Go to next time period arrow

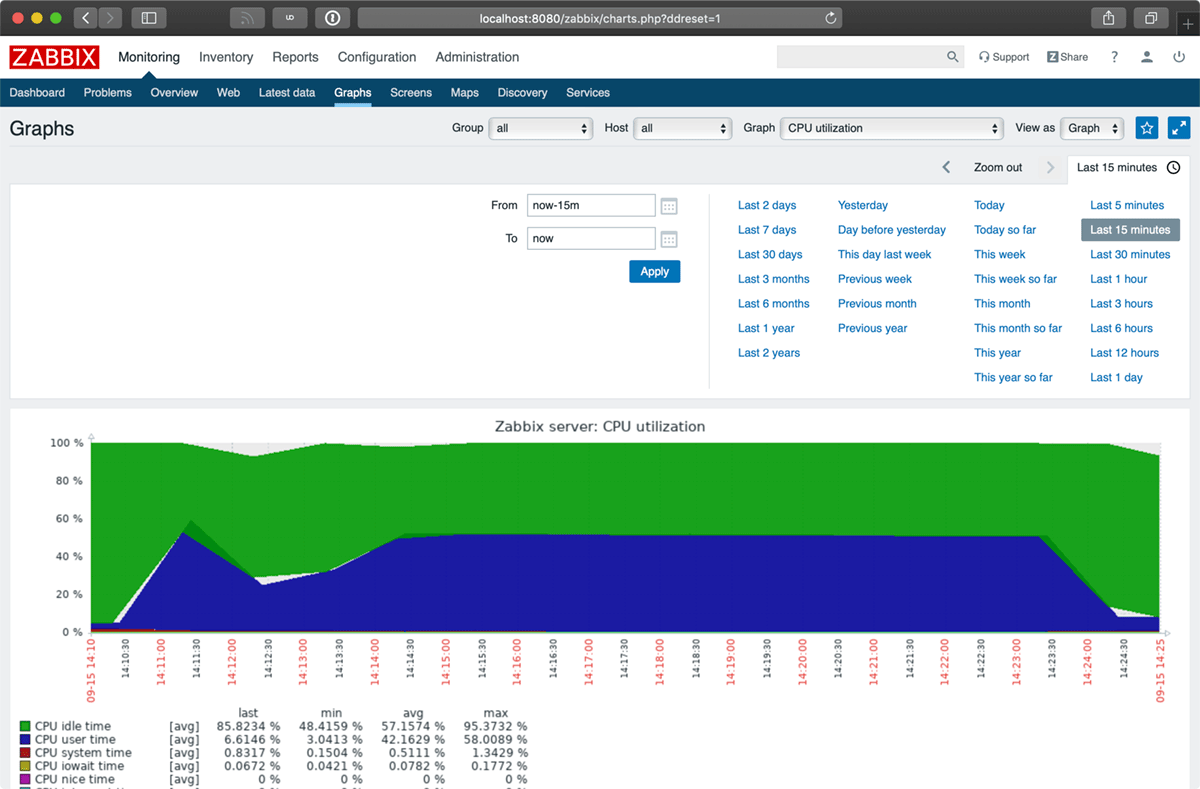point(1050,168)
